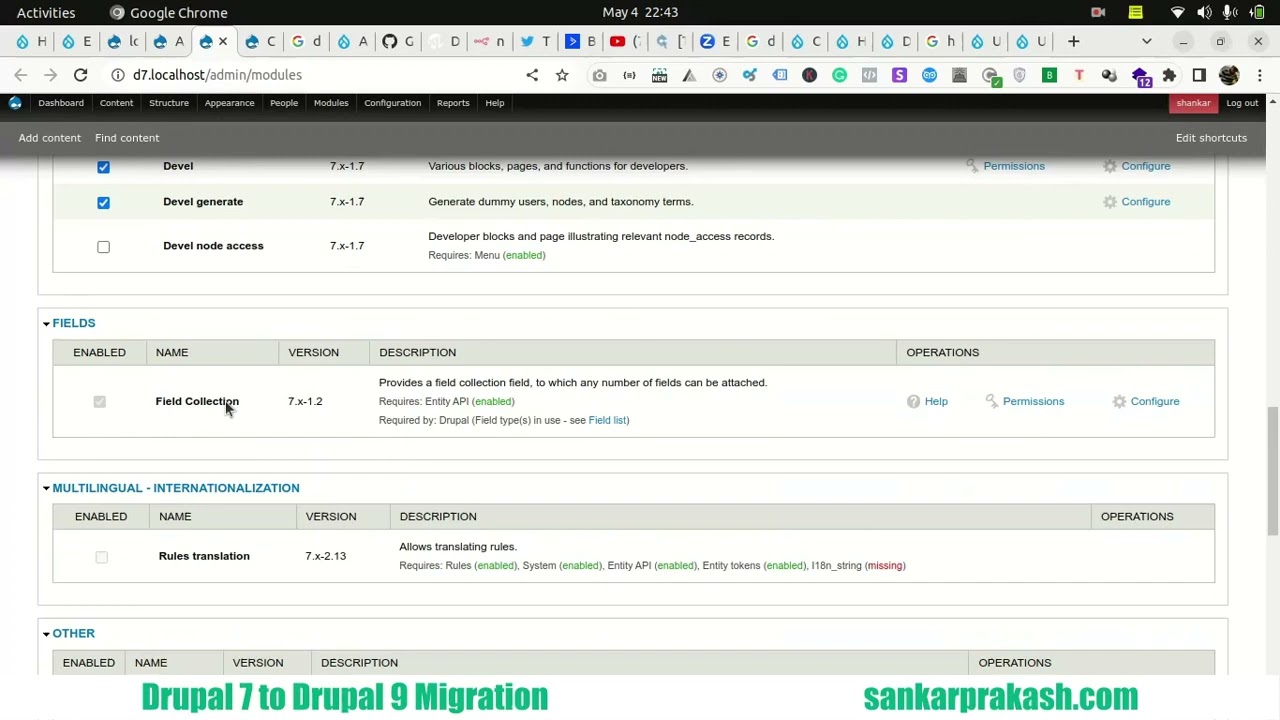Collapse the OTHER module group
Screen dimensions: 1280x720
click(x=73, y=633)
